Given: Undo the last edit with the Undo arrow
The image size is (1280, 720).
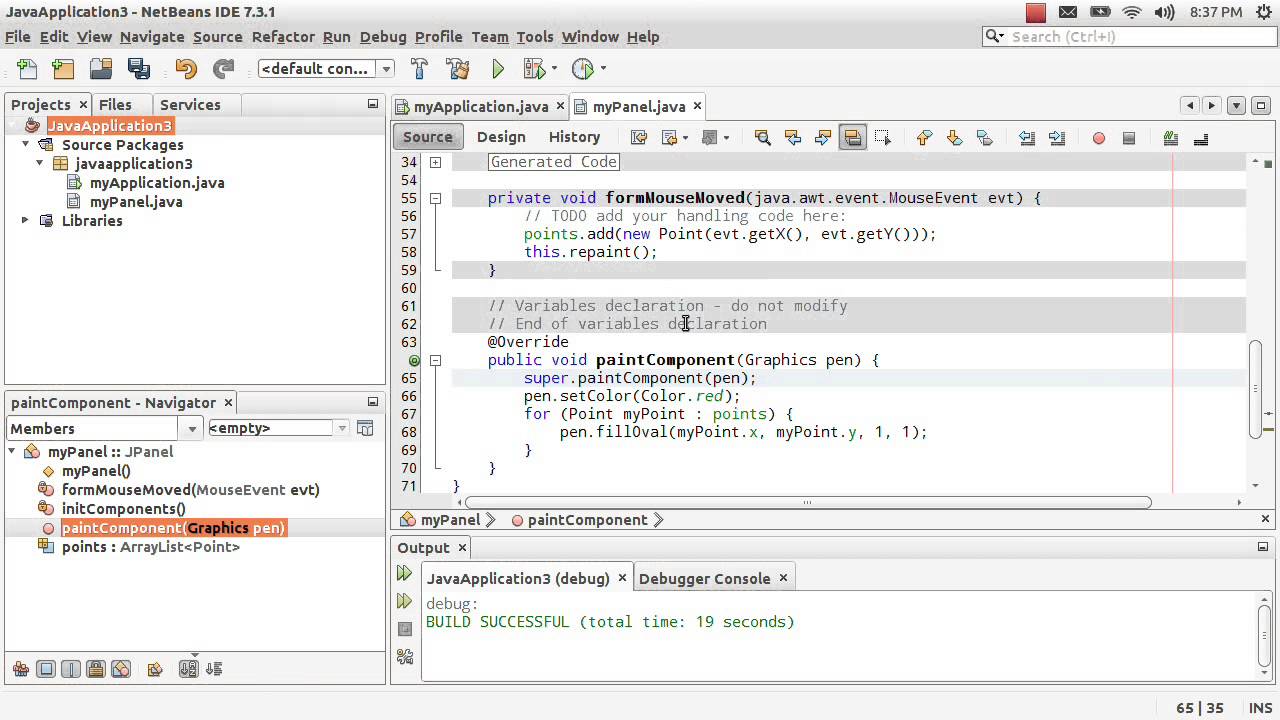Looking at the screenshot, I should pyautogui.click(x=186, y=69).
